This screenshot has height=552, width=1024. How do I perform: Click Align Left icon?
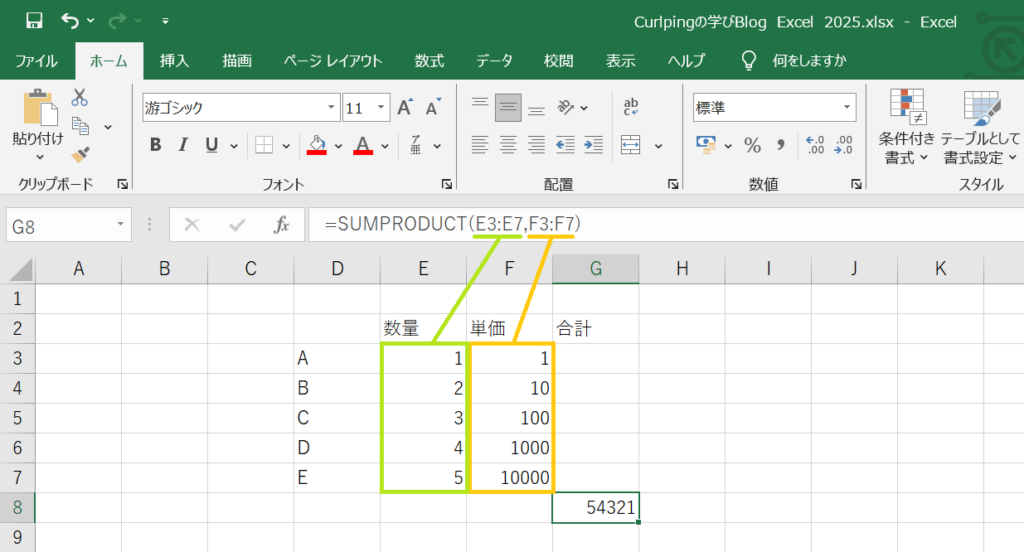(x=480, y=145)
